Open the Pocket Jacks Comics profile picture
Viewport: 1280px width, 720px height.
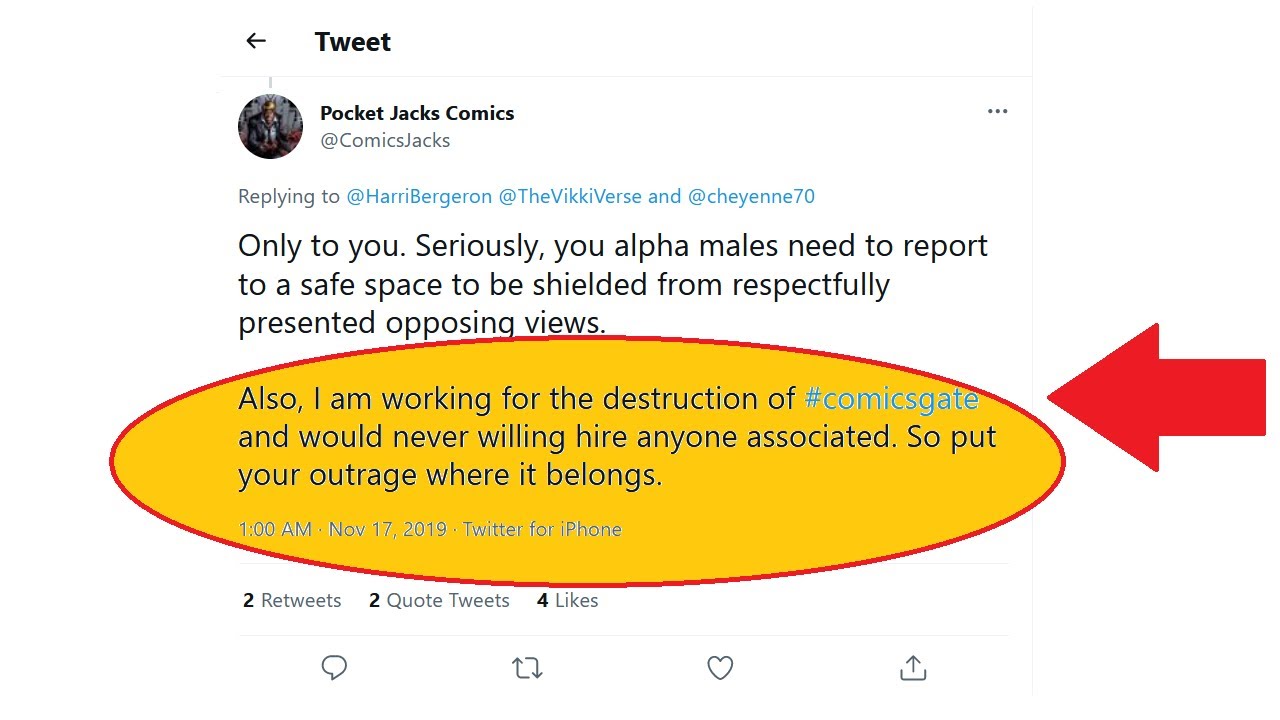click(270, 127)
